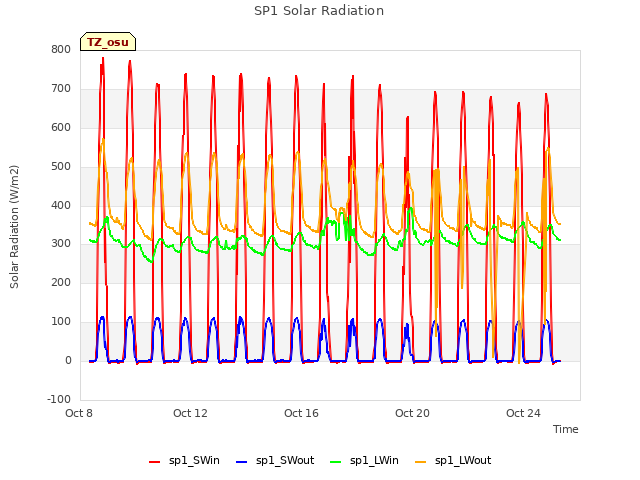Viewport: 640px width, 480px height.
Task: Click the 500 y-axis tick label
Action: (x=61, y=167)
